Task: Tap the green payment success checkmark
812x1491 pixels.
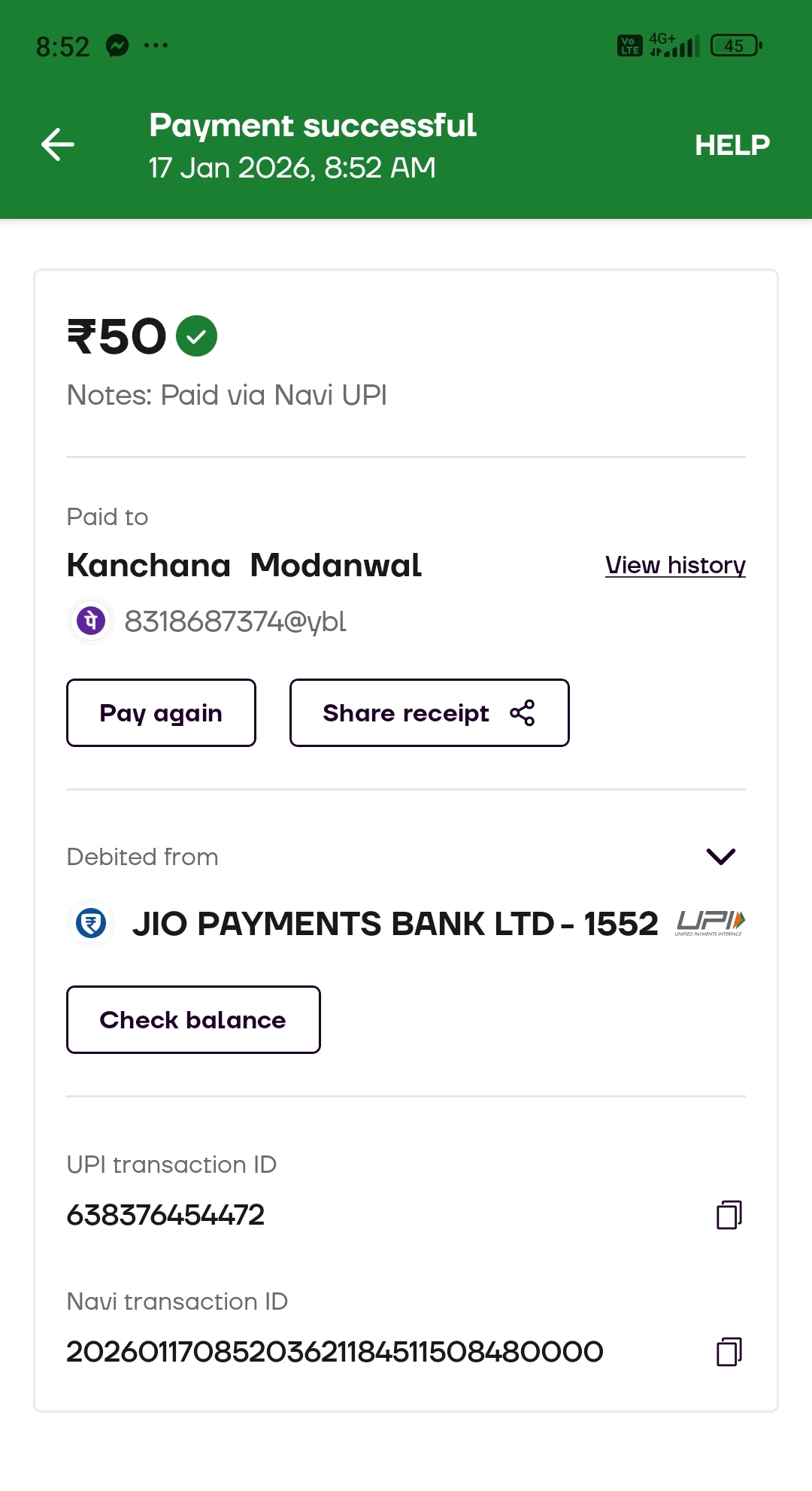Action: tap(196, 336)
